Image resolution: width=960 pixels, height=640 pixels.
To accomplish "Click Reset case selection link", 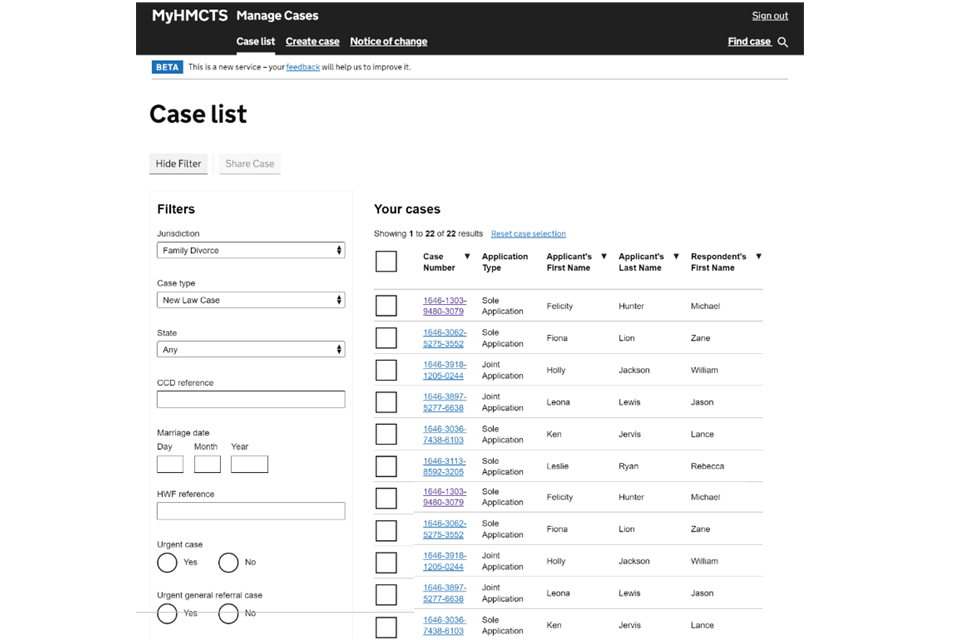I will [x=528, y=234].
